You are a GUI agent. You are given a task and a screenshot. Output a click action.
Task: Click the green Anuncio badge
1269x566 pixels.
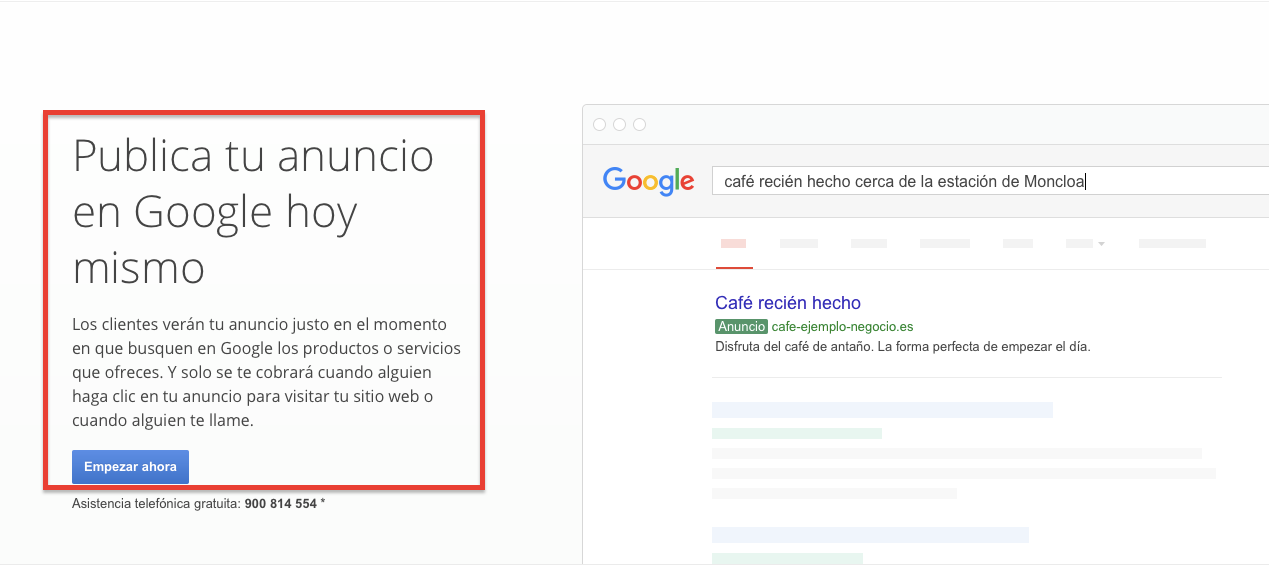(741, 327)
